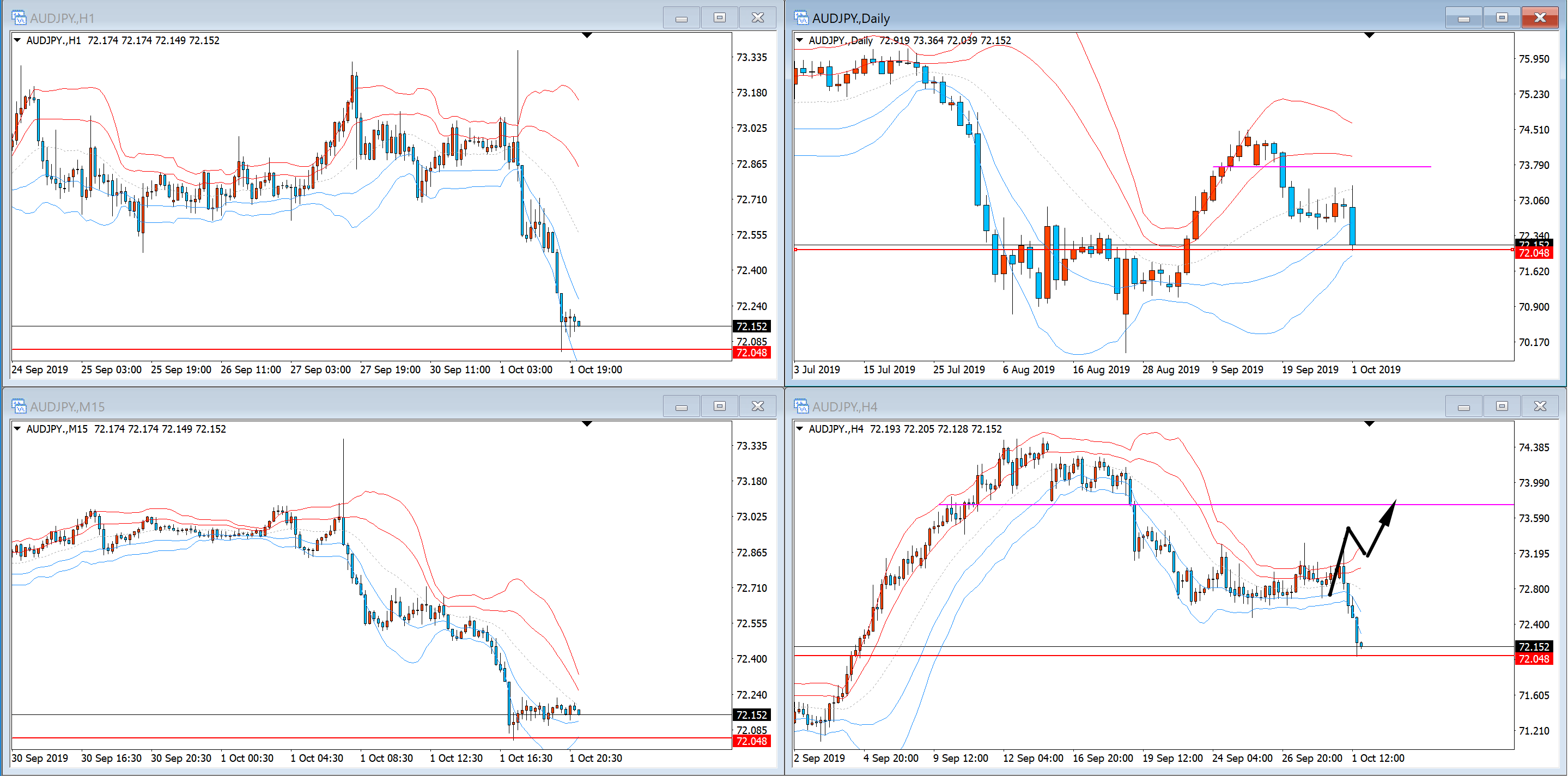Click the 72.152 current price label on M15
This screenshot has width=1568, height=776.
click(x=752, y=714)
